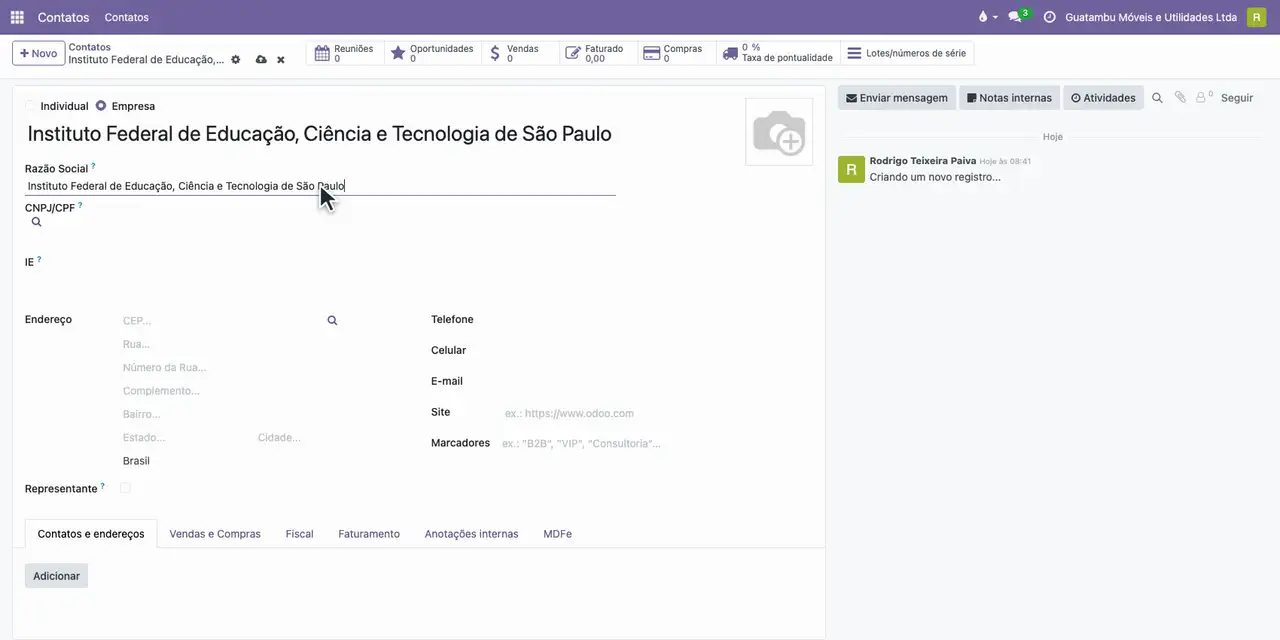Image resolution: width=1280 pixels, height=640 pixels.
Task: Click the E-mail input field
Action: [655, 382]
